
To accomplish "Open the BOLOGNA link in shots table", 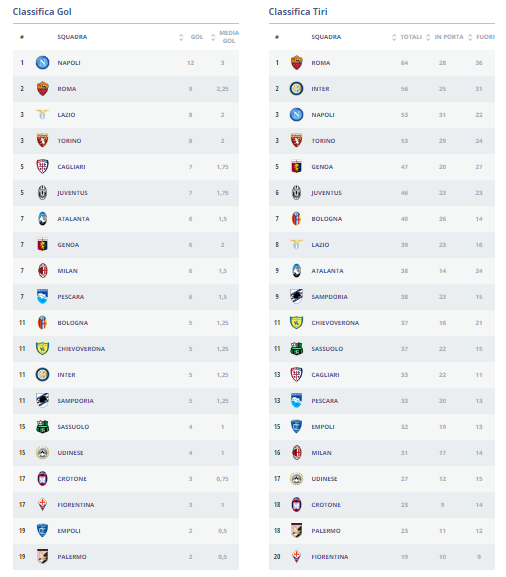I will (x=327, y=219).
